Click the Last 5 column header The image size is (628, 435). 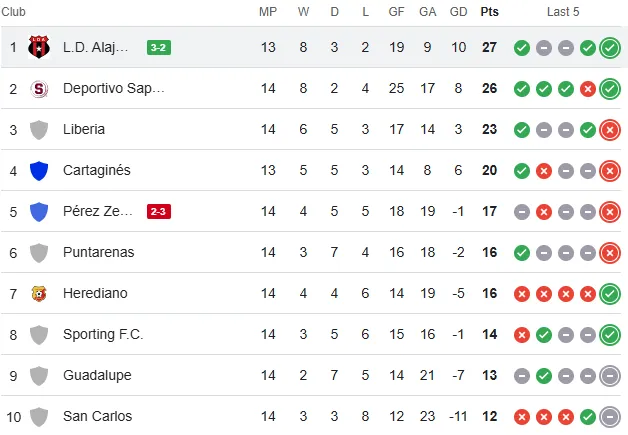coord(563,12)
